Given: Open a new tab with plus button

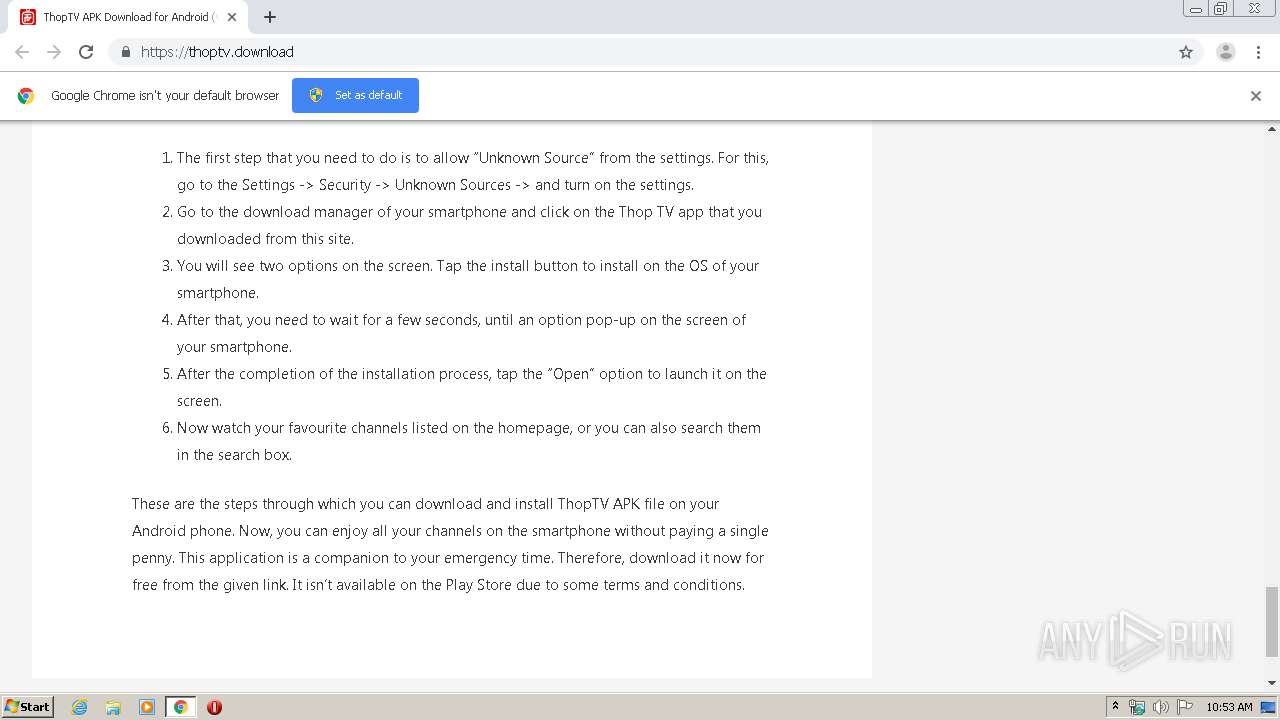Looking at the screenshot, I should 270,17.
